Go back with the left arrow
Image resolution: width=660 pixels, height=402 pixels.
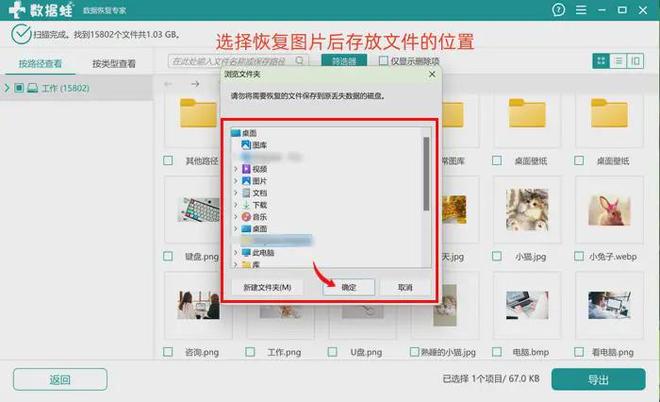point(168,84)
